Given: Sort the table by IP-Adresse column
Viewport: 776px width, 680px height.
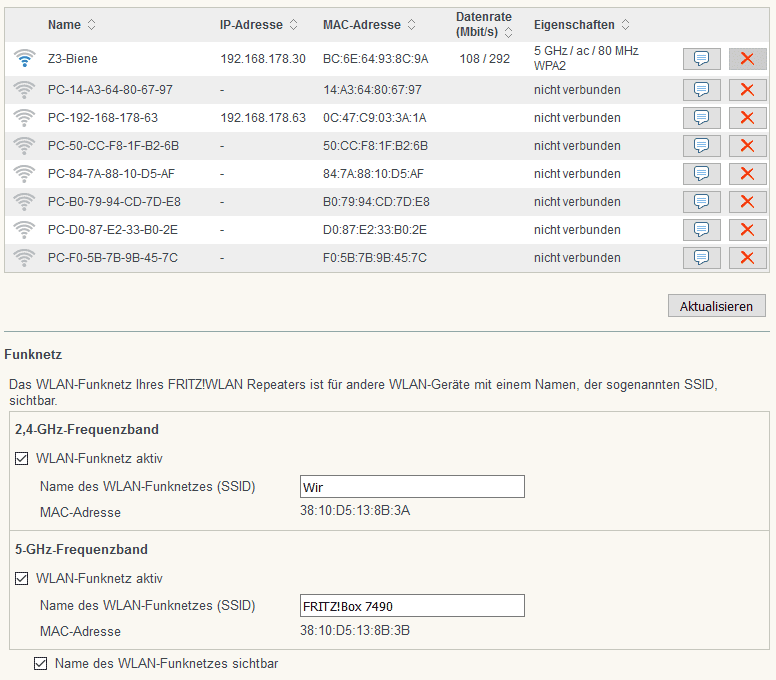Looking at the screenshot, I should 259,25.
